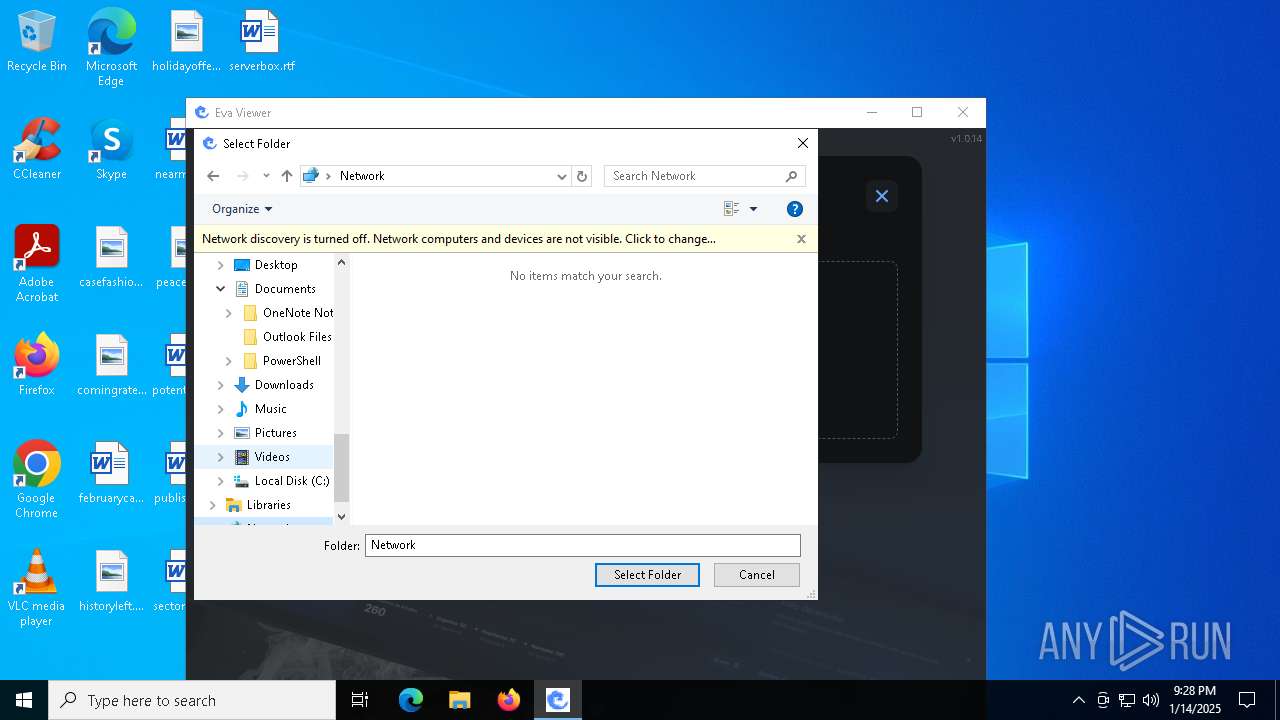Dismiss the network discovery notification
Screen dimensions: 1280x720
(801, 239)
